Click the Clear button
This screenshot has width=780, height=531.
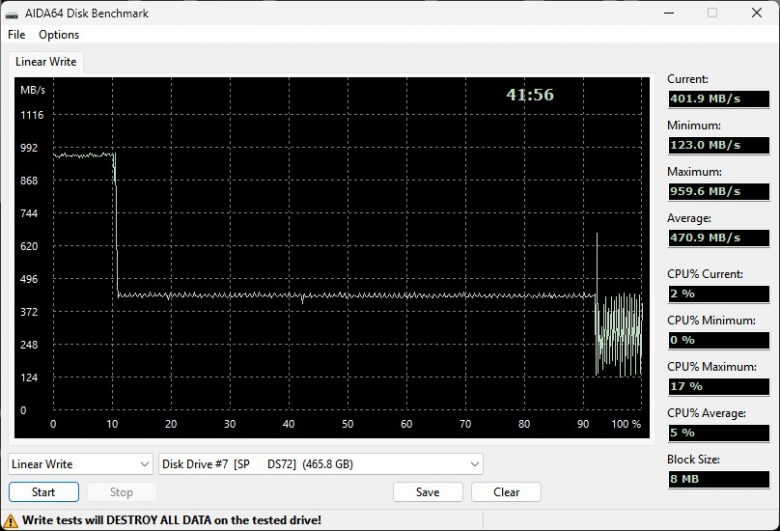coord(506,492)
